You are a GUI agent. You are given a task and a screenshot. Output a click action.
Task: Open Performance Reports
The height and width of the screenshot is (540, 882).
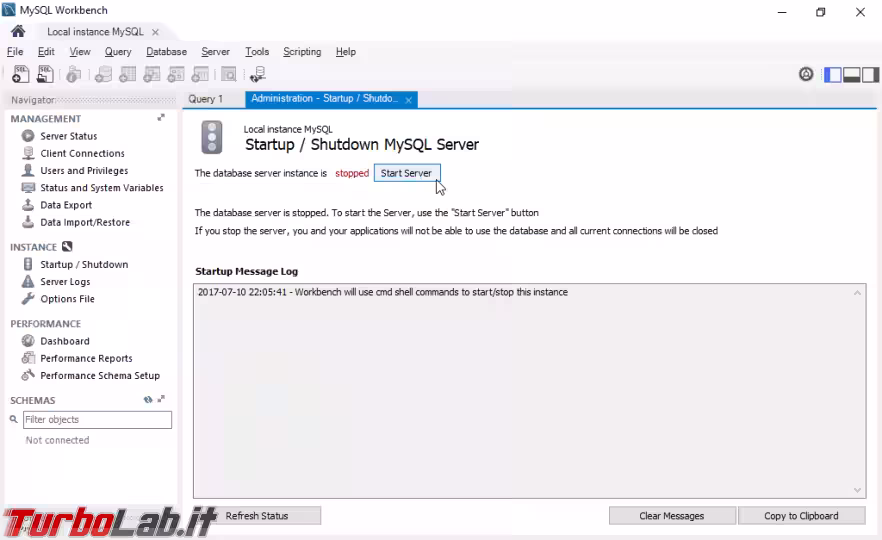[86, 358]
